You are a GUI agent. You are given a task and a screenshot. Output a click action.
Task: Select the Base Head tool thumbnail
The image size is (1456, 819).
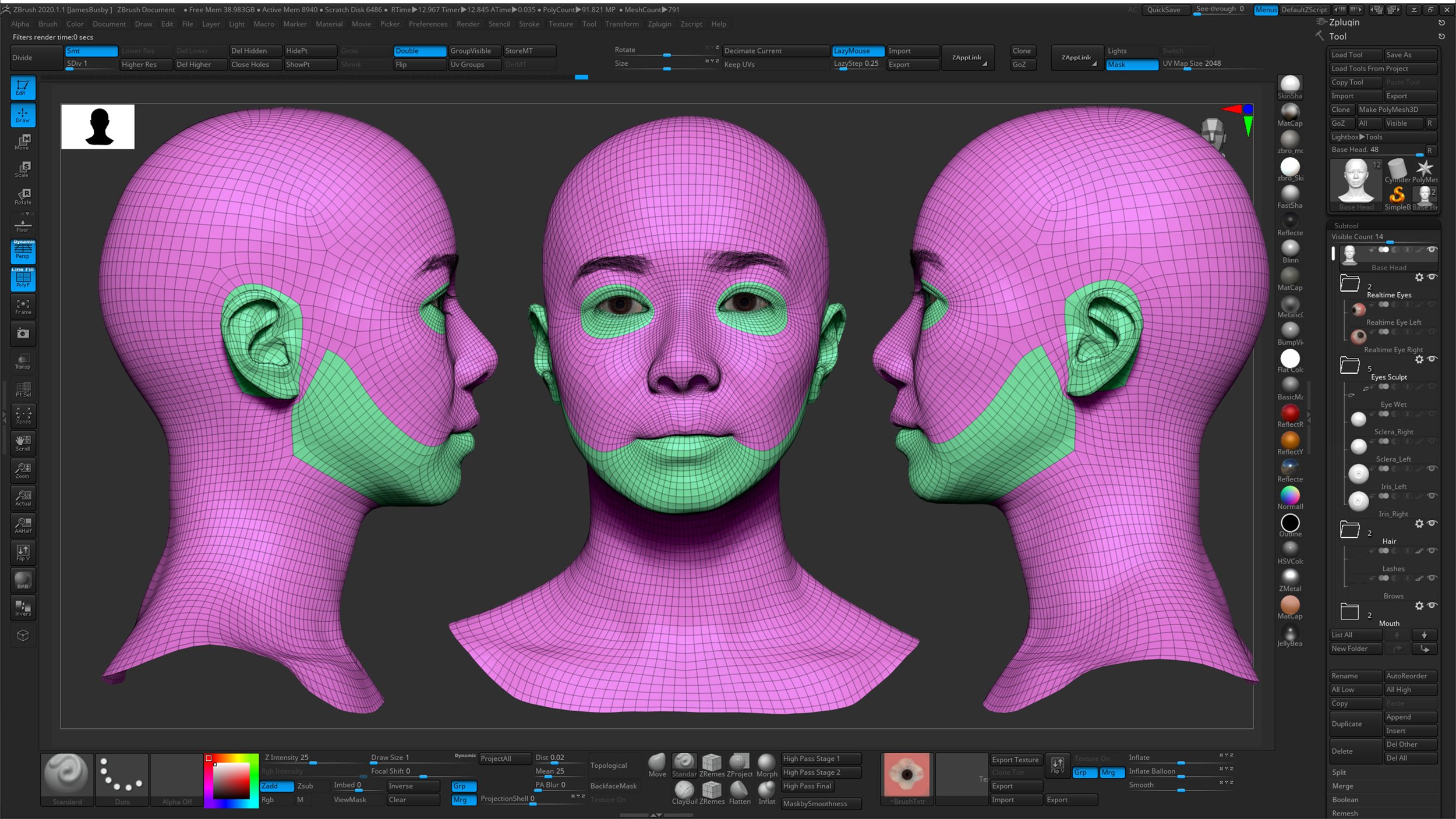1355,180
